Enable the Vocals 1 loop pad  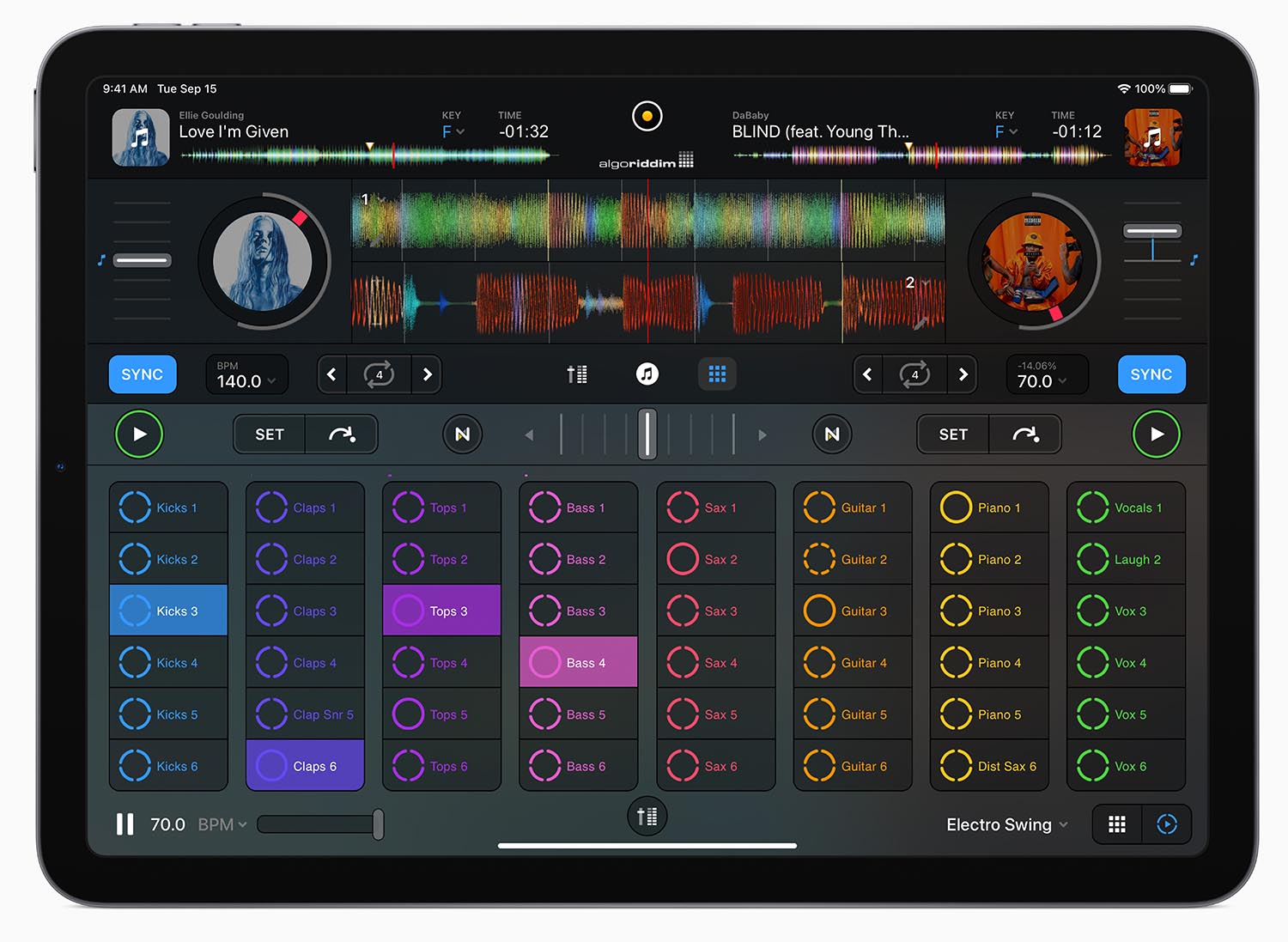(1126, 507)
